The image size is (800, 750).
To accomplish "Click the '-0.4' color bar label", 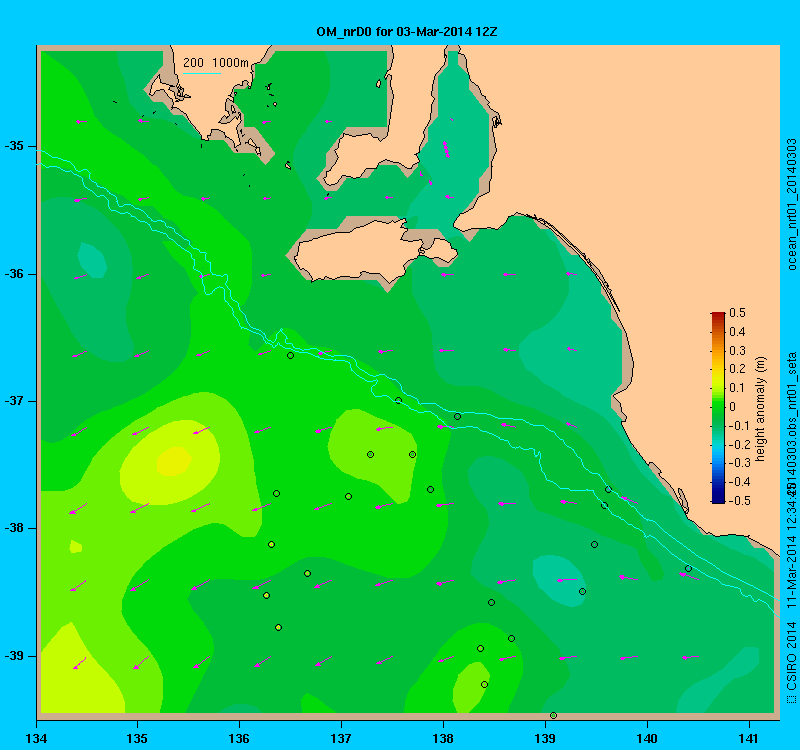I will click(738, 482).
